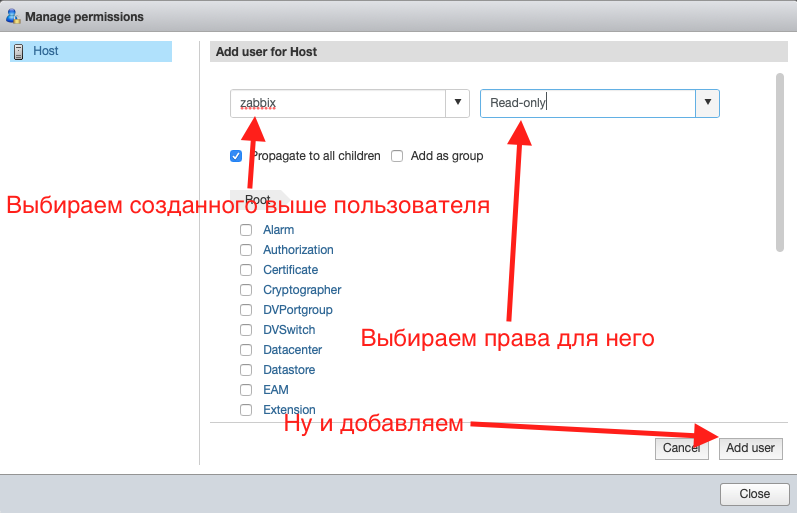Click the privileges list vertical scrollbar
The width and height of the screenshot is (797, 513).
pos(780,160)
